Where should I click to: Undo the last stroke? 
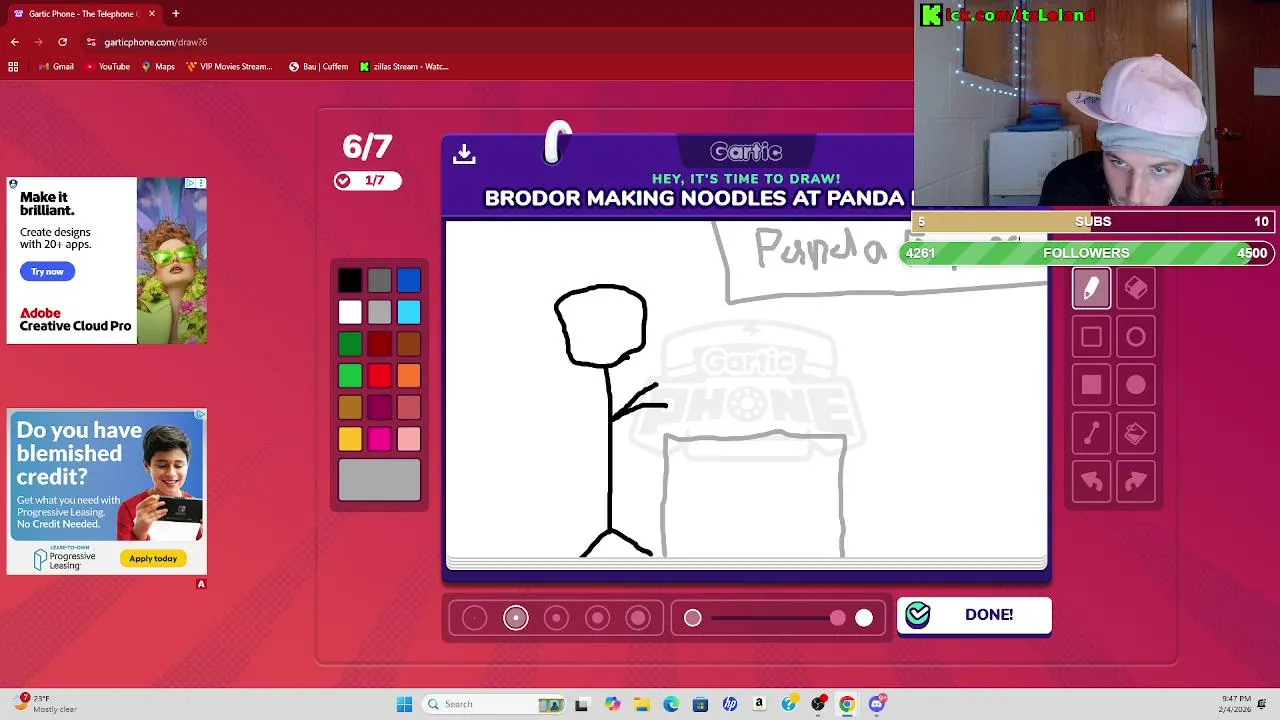click(x=1091, y=482)
